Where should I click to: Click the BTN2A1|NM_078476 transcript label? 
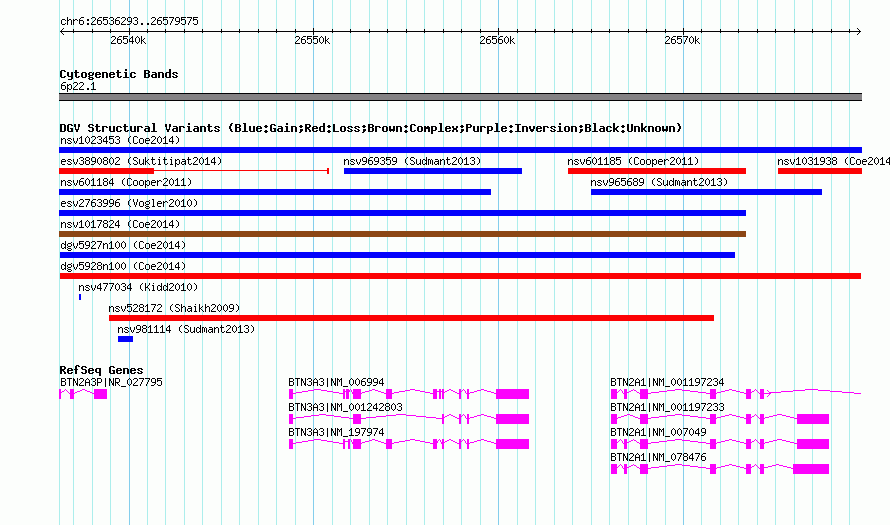658,457
